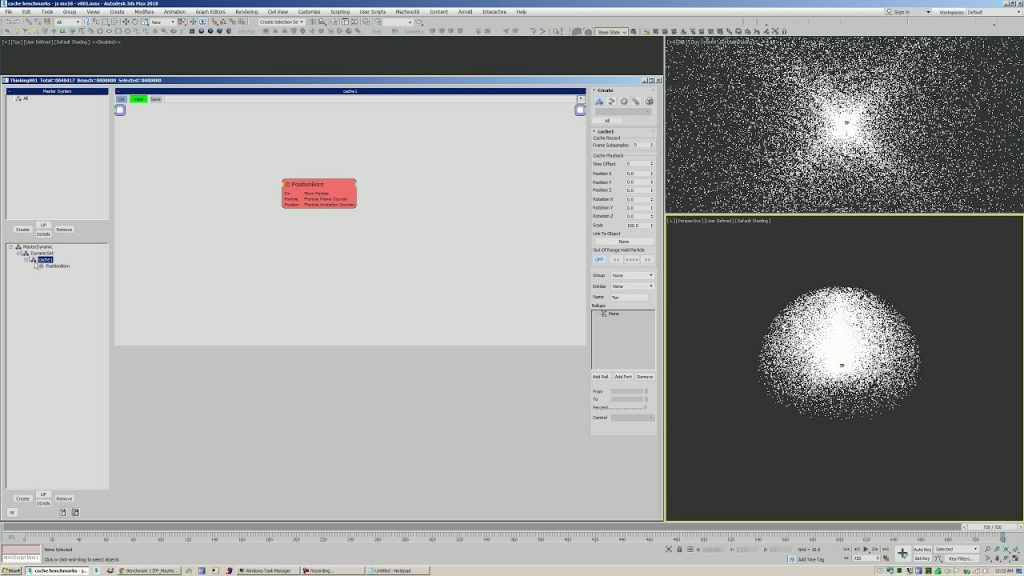Open the Group dropdown set to None

point(630,276)
